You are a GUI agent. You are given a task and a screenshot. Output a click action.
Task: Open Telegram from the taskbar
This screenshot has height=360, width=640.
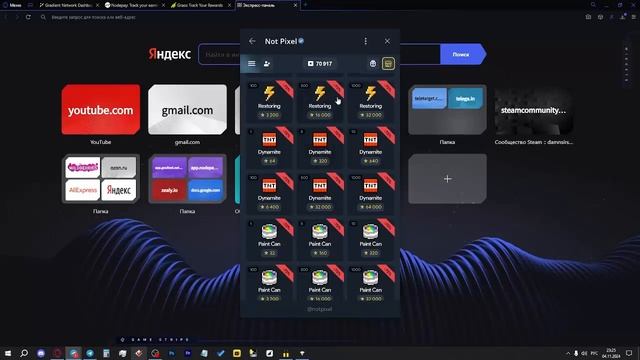(x=90, y=353)
